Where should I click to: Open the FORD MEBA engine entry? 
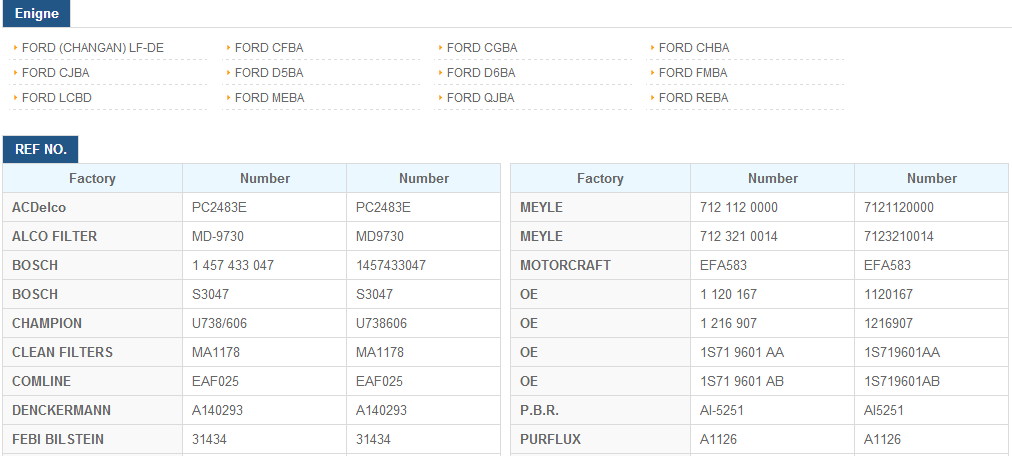[270, 98]
